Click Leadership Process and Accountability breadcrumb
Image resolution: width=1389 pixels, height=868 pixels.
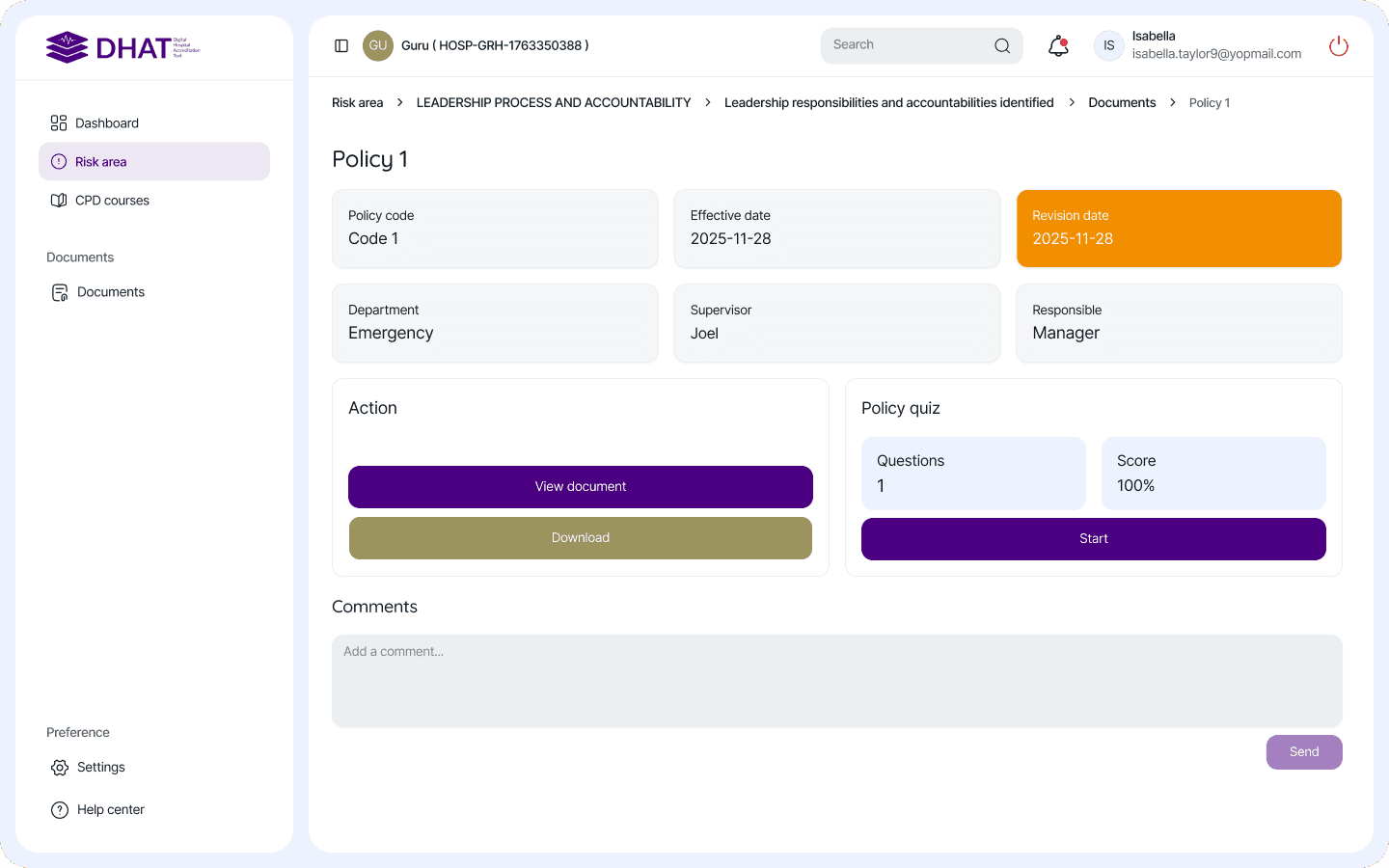(553, 103)
